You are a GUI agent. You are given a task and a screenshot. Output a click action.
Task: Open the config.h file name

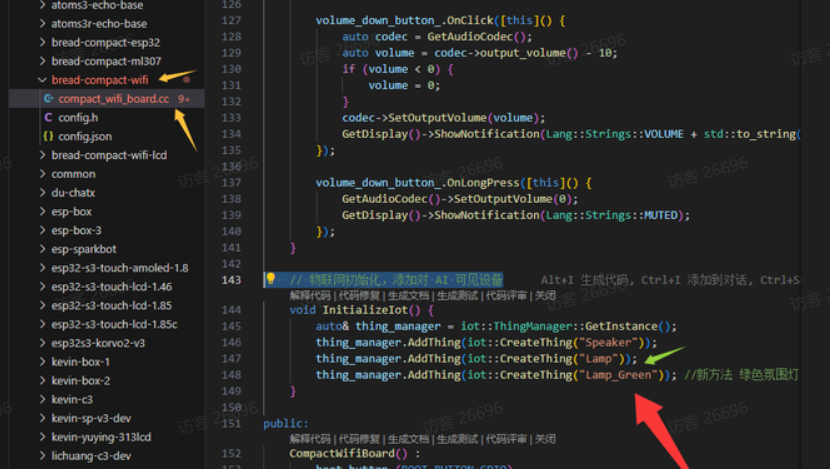tap(78, 118)
